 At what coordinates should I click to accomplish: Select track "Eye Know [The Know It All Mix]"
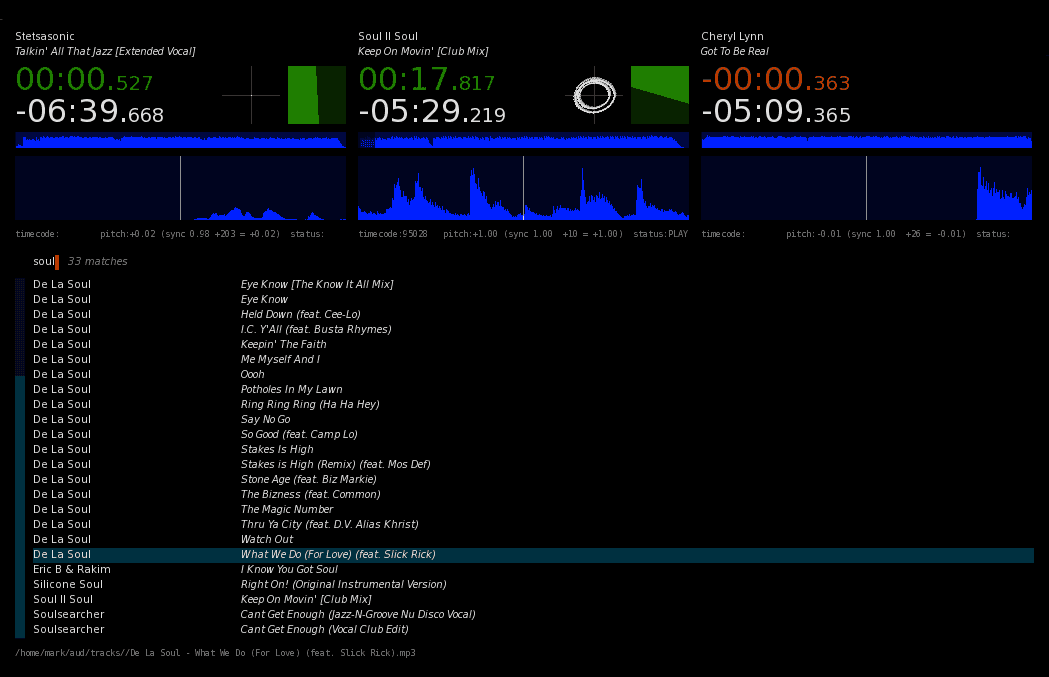(317, 284)
